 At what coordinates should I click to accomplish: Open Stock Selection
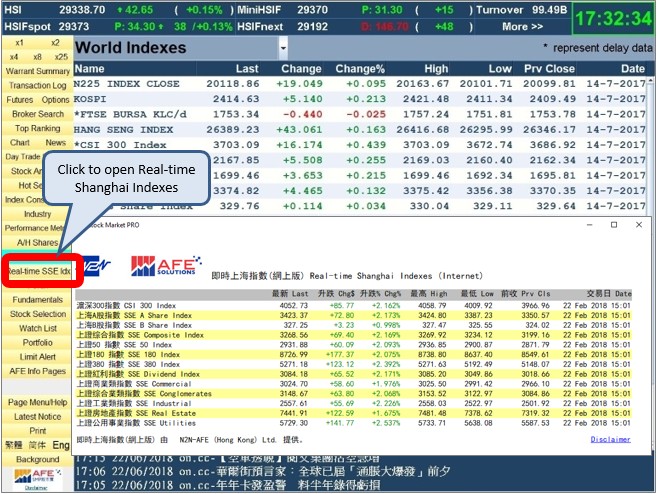[x=38, y=314]
